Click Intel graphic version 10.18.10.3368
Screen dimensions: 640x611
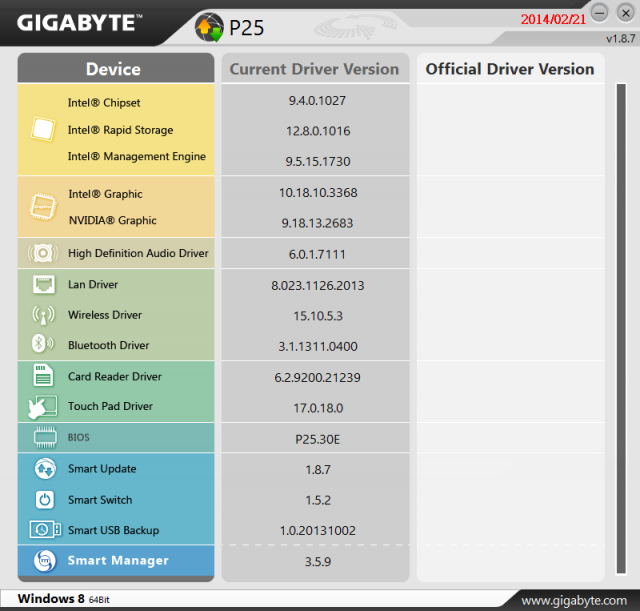(318, 193)
